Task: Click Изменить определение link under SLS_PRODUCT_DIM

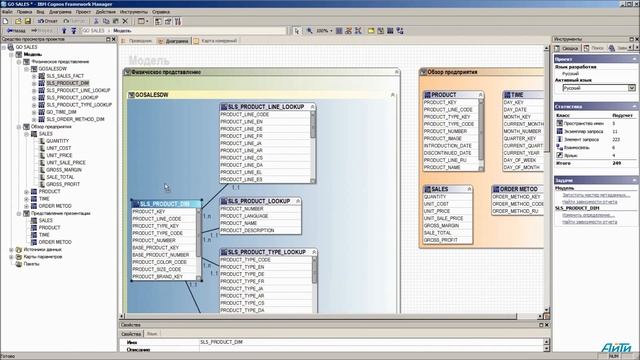Action: click(589, 215)
